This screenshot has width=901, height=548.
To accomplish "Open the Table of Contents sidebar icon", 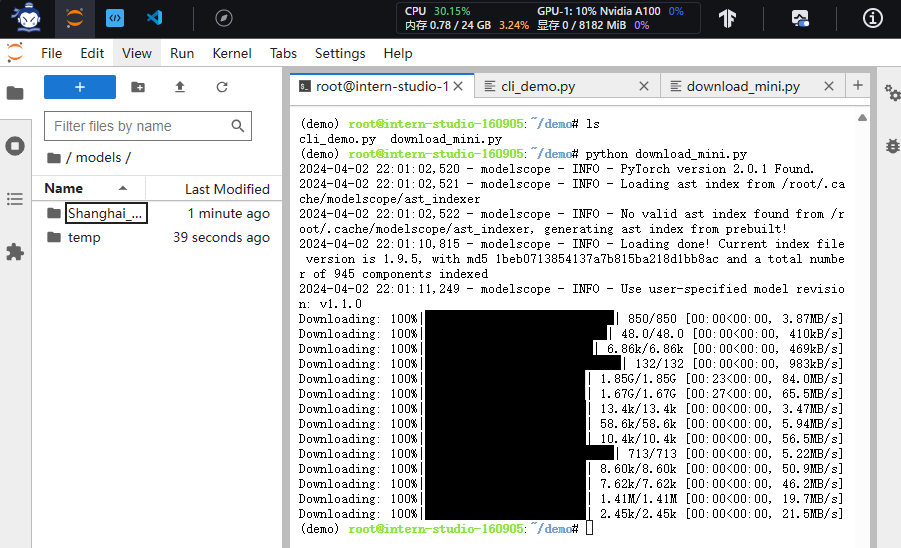I will click(15, 199).
